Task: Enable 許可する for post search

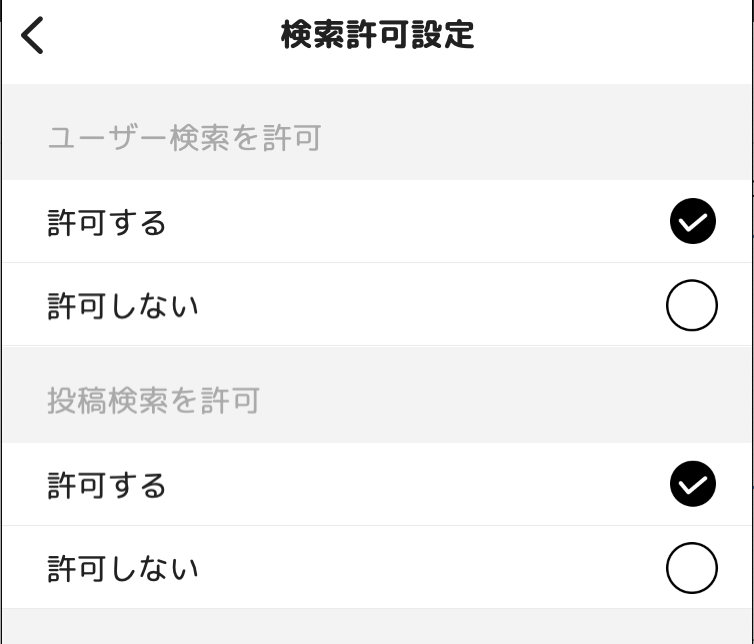Action: [x=377, y=484]
